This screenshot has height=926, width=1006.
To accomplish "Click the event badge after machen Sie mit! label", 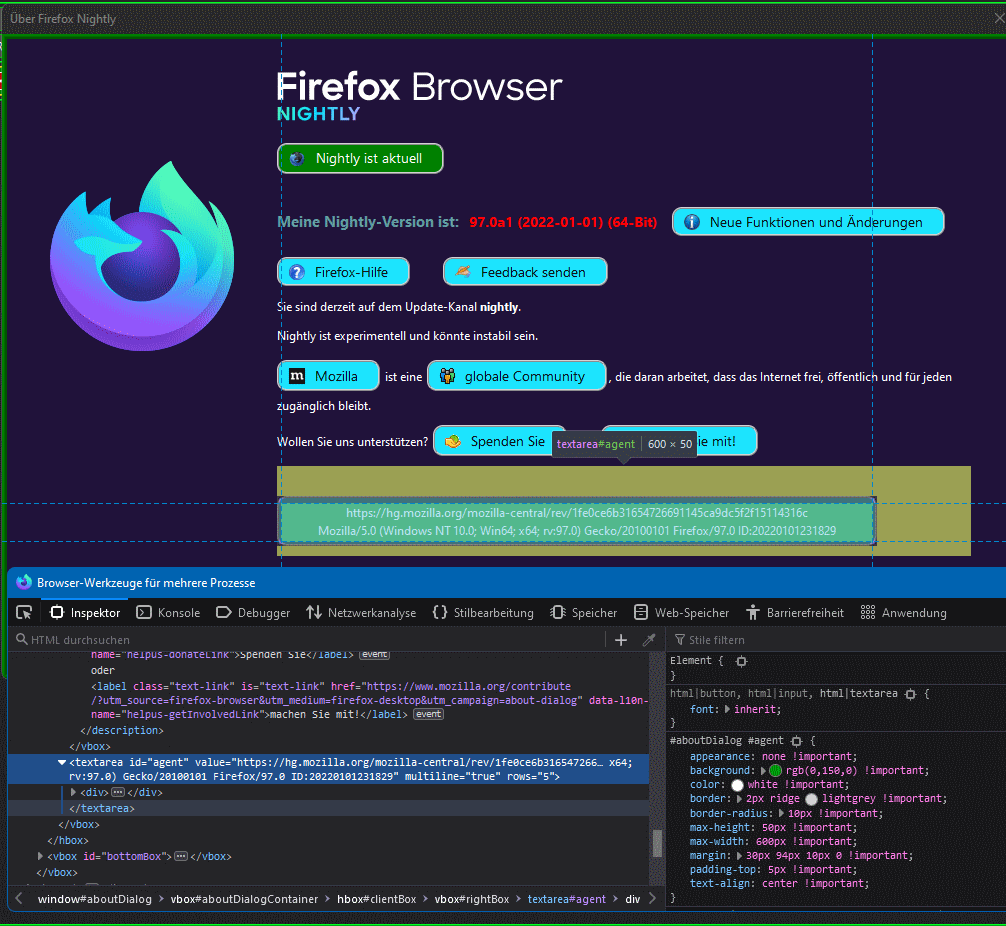I will 428,714.
